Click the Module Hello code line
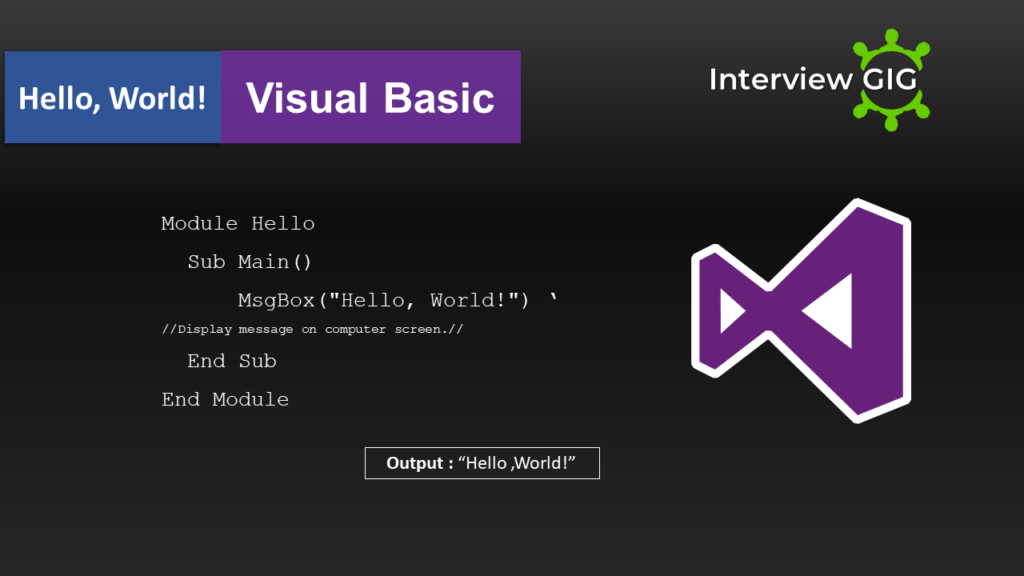Image resolution: width=1024 pixels, height=576 pixels. click(x=238, y=224)
